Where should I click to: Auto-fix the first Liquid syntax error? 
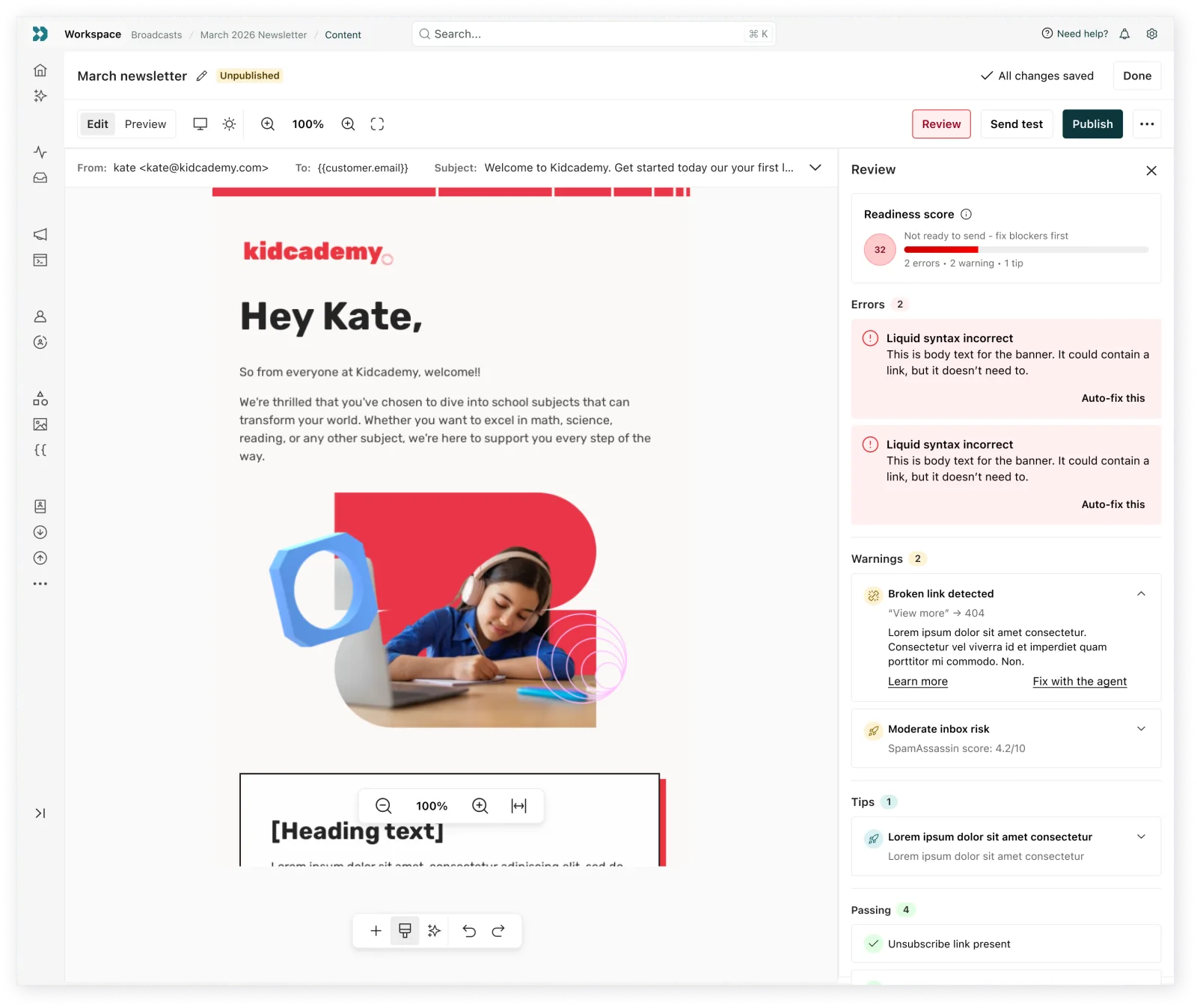click(x=1113, y=398)
